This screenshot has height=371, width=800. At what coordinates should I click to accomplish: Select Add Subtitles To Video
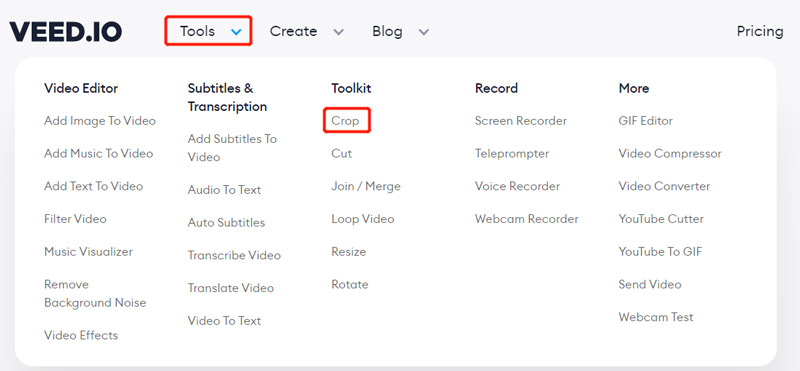coord(232,148)
